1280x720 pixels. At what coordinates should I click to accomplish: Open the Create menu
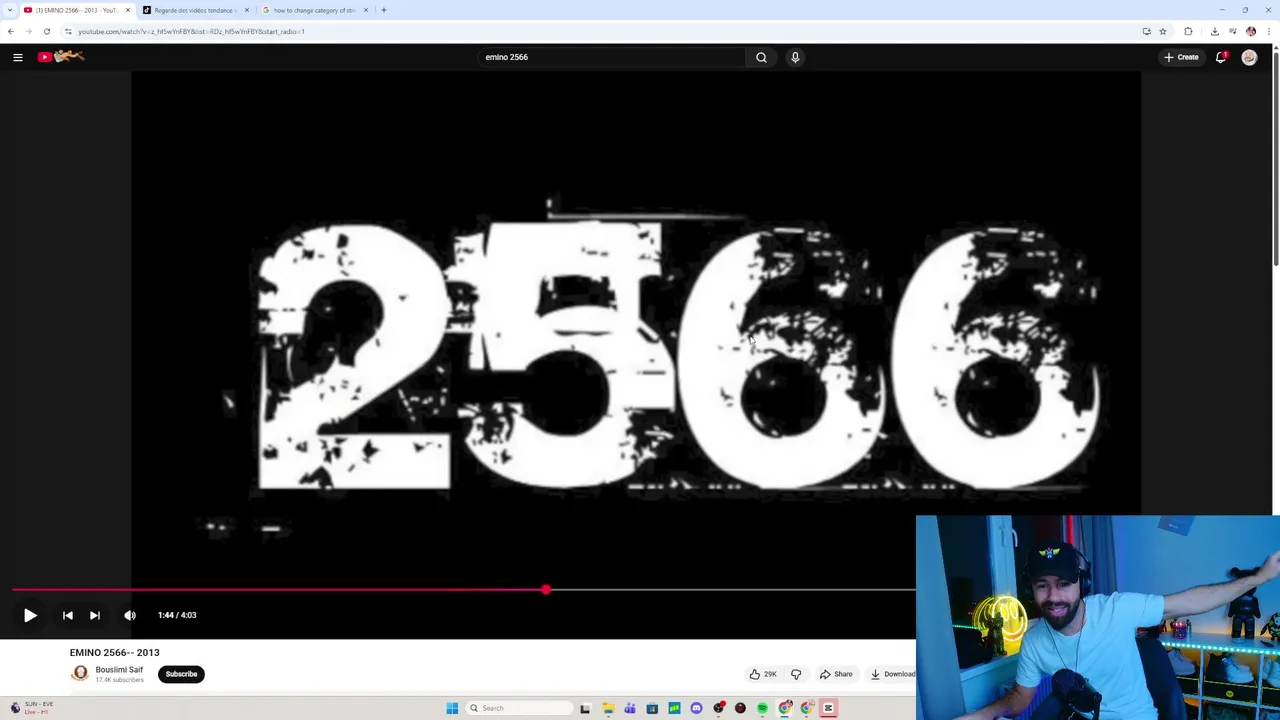point(1181,57)
